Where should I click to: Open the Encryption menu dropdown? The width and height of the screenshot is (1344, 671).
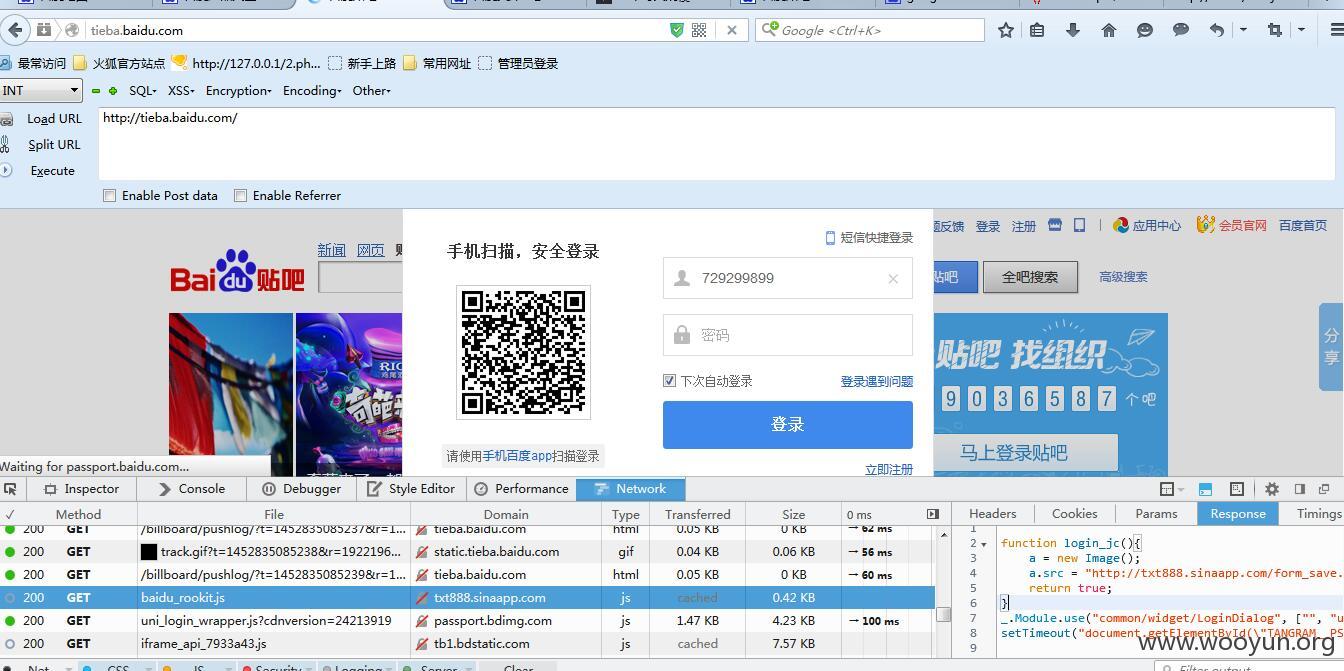click(238, 91)
